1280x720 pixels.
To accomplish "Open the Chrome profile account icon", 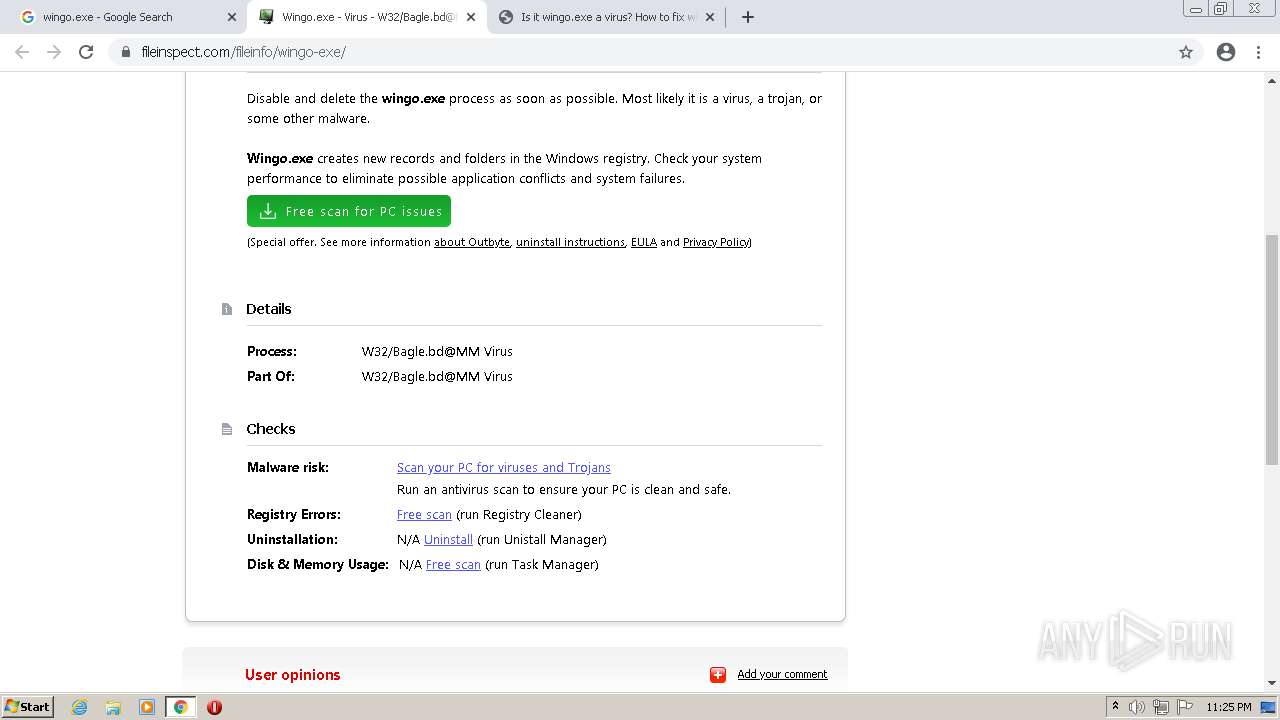I will tap(1226, 52).
